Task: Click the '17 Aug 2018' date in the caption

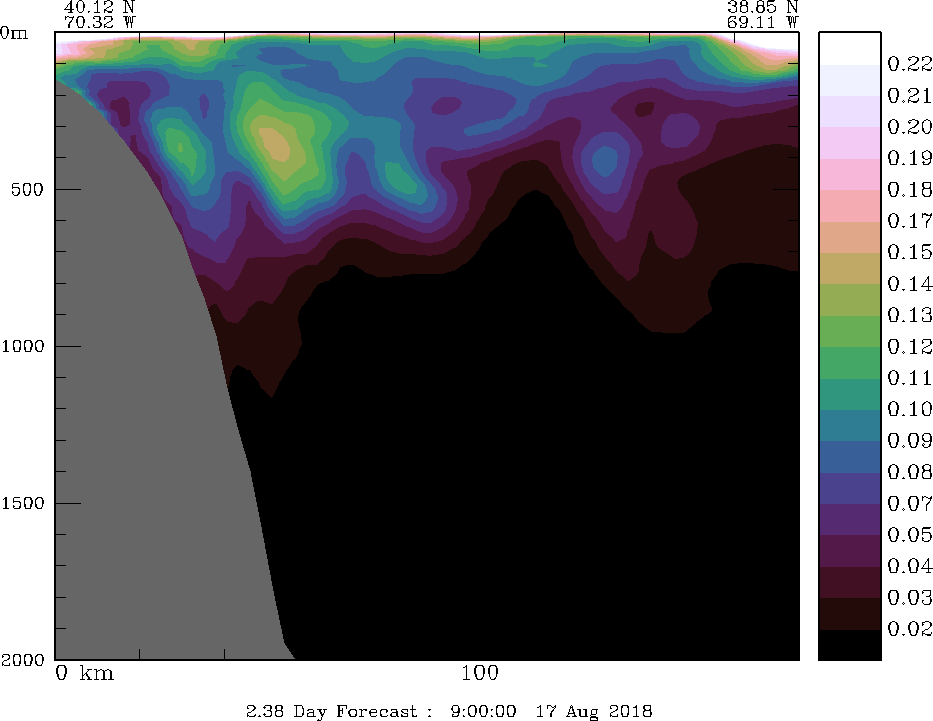Action: tap(593, 711)
